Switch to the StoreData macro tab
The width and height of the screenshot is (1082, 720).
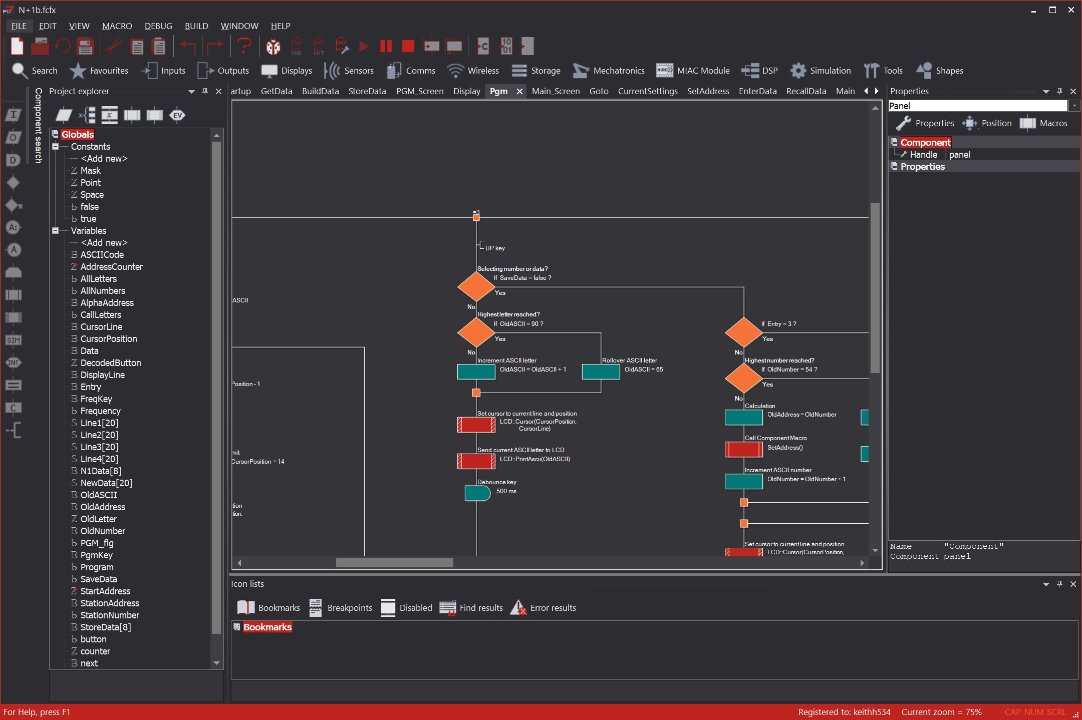coord(367,91)
